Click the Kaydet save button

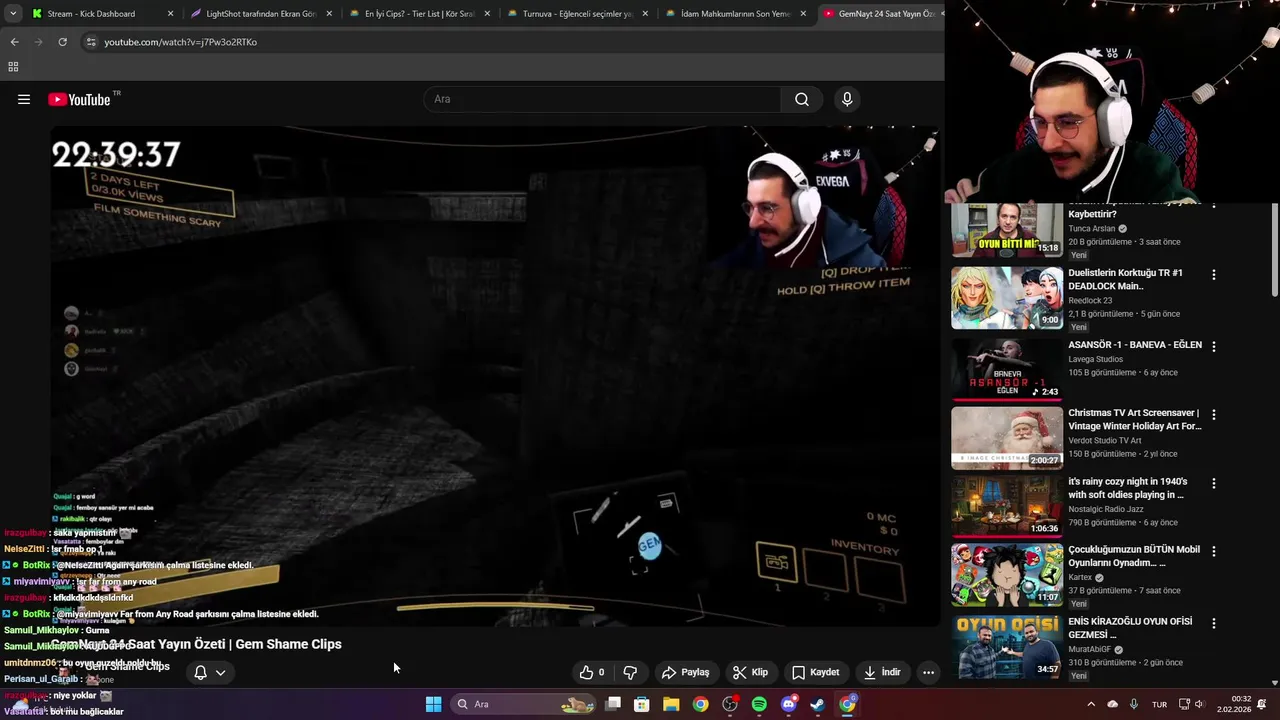click(816, 672)
